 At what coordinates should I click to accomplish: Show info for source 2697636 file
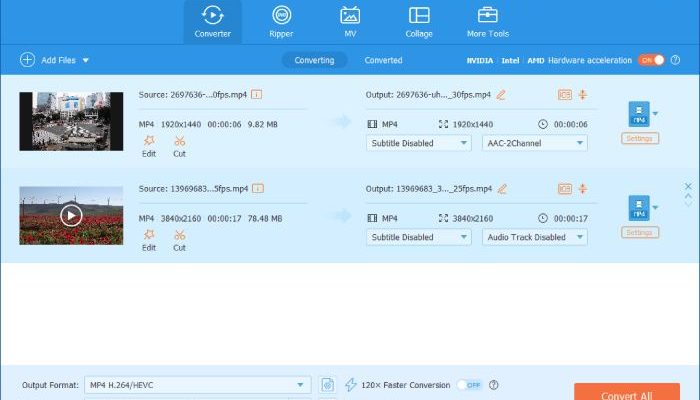pyautogui.click(x=256, y=95)
